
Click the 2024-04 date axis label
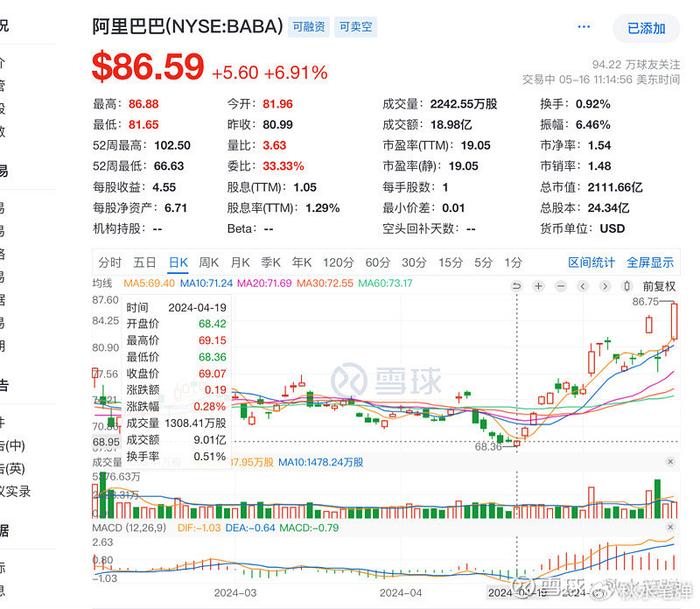(x=400, y=593)
